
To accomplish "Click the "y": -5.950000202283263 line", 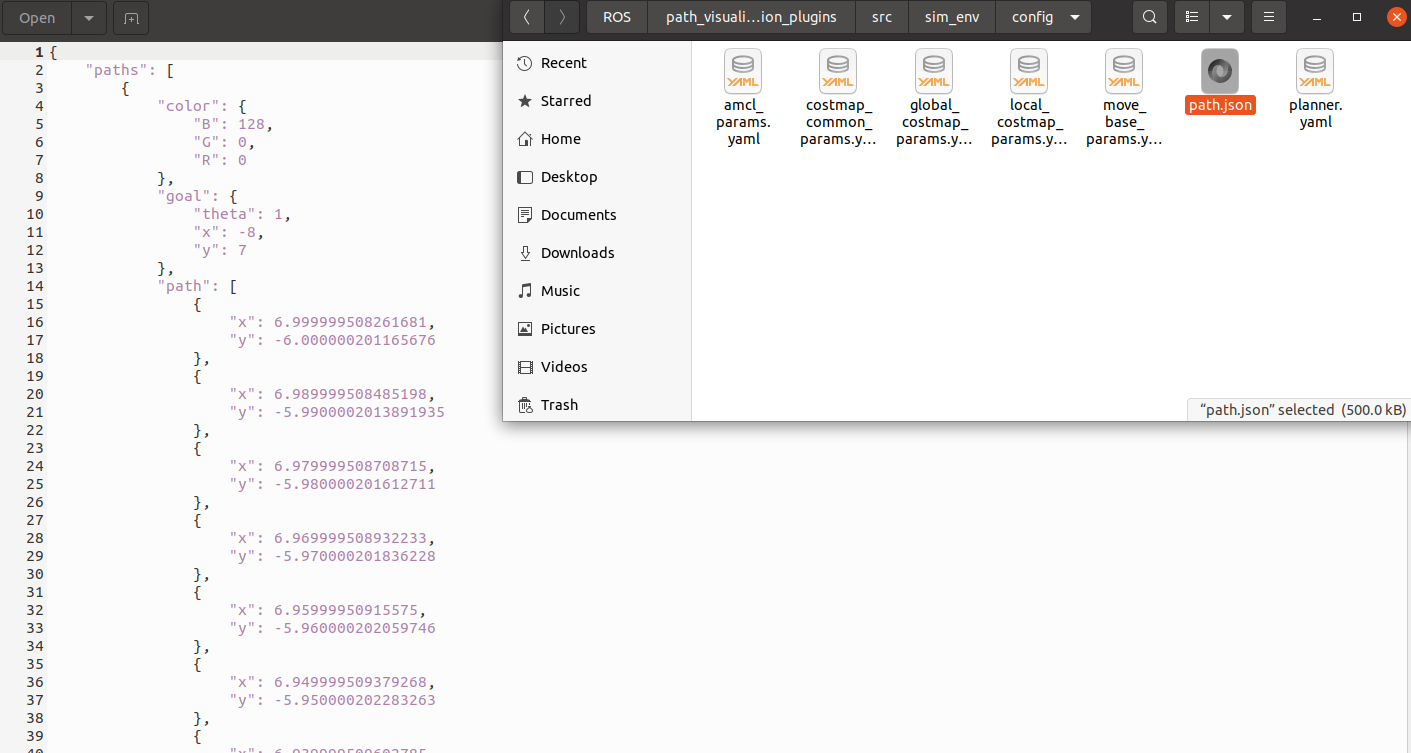I will [x=333, y=700].
